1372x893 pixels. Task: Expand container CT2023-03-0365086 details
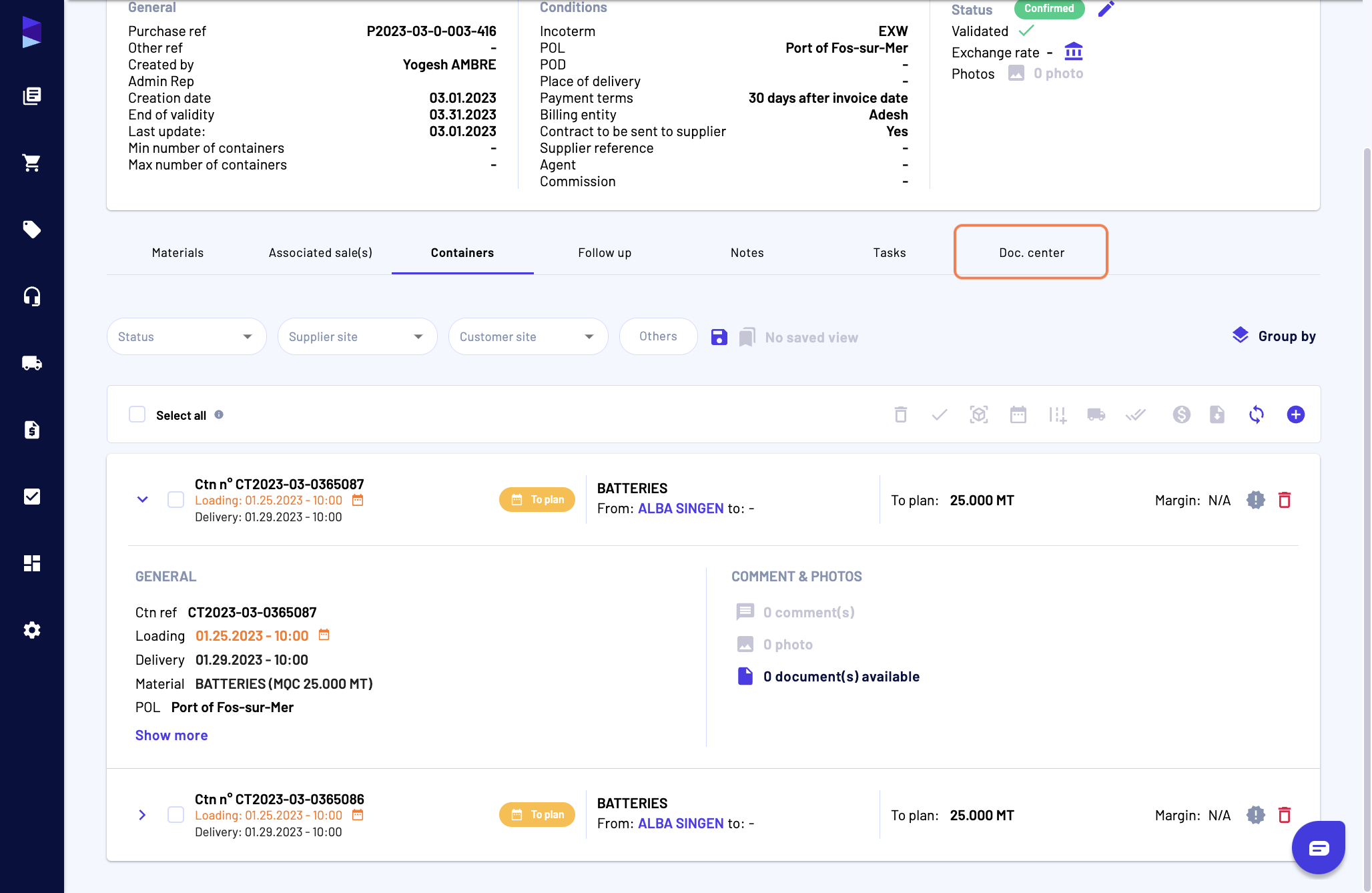pyautogui.click(x=142, y=815)
